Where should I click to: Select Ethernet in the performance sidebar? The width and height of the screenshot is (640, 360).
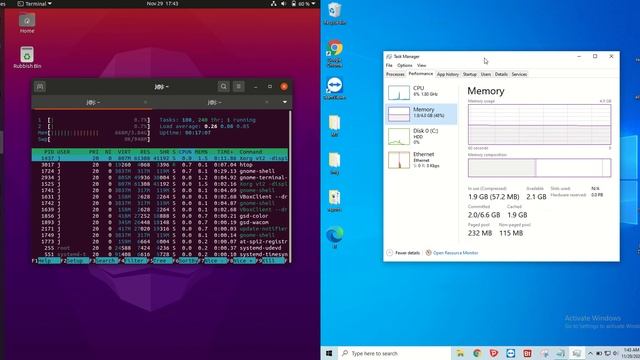pyautogui.click(x=421, y=160)
